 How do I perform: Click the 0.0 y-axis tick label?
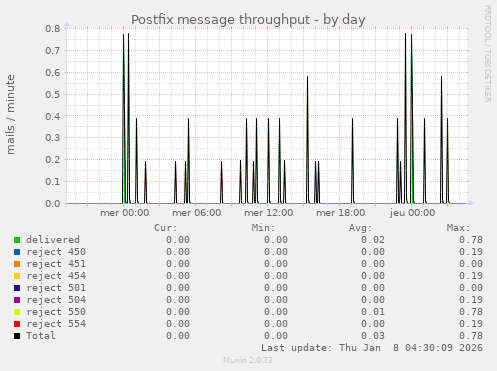tap(53, 203)
